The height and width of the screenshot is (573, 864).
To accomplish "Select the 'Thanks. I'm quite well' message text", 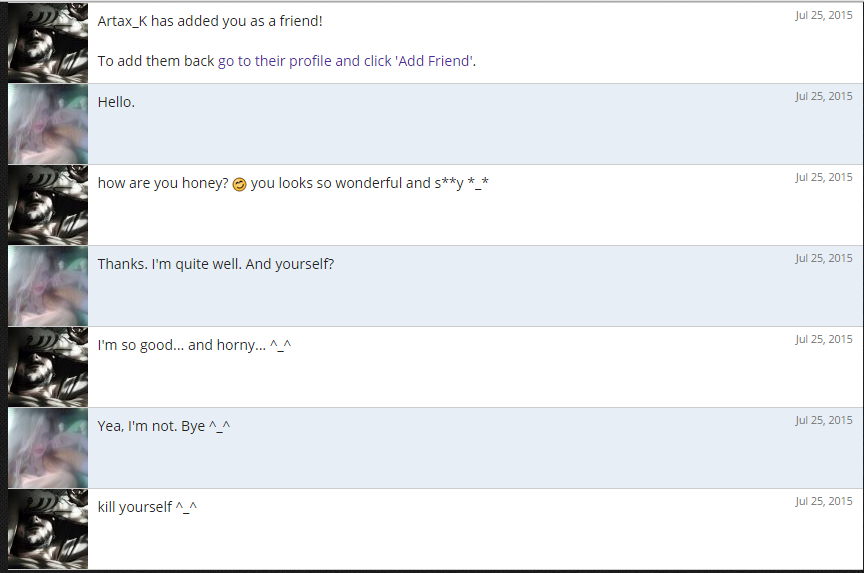I will coord(216,264).
